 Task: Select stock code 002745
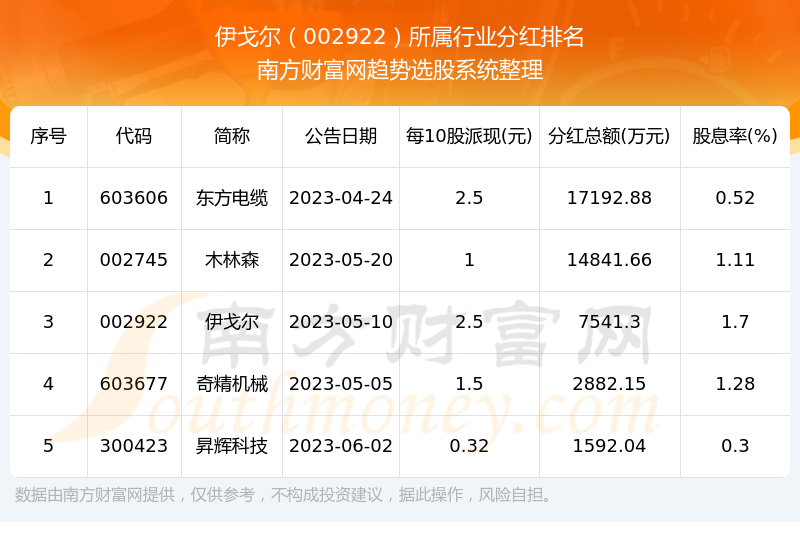pyautogui.click(x=134, y=260)
